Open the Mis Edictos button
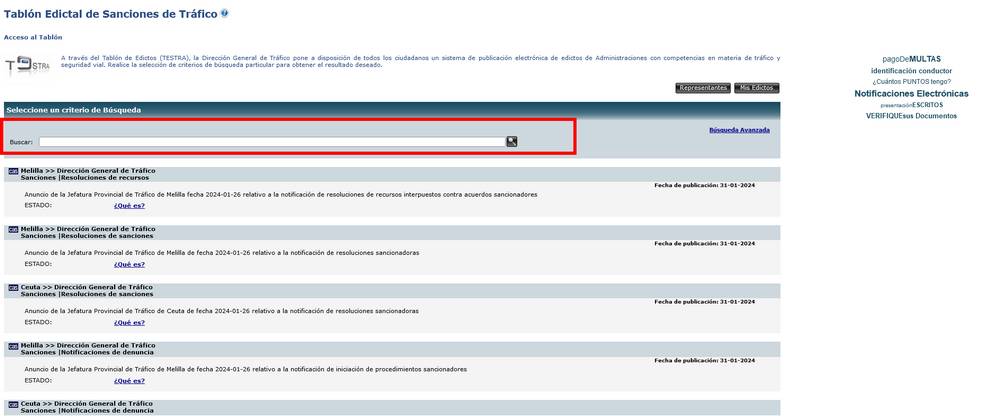The height and width of the screenshot is (416, 1000). 756,88
